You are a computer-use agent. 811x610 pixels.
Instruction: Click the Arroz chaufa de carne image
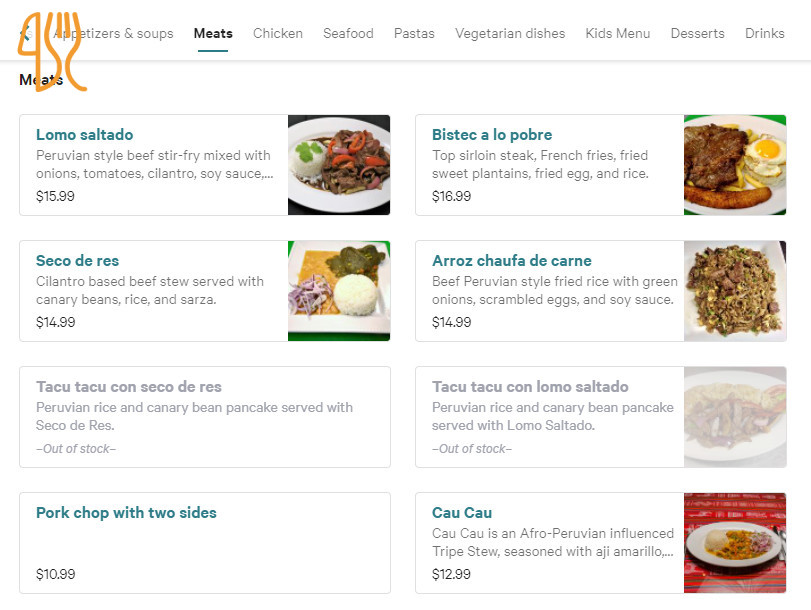pyautogui.click(x=734, y=291)
